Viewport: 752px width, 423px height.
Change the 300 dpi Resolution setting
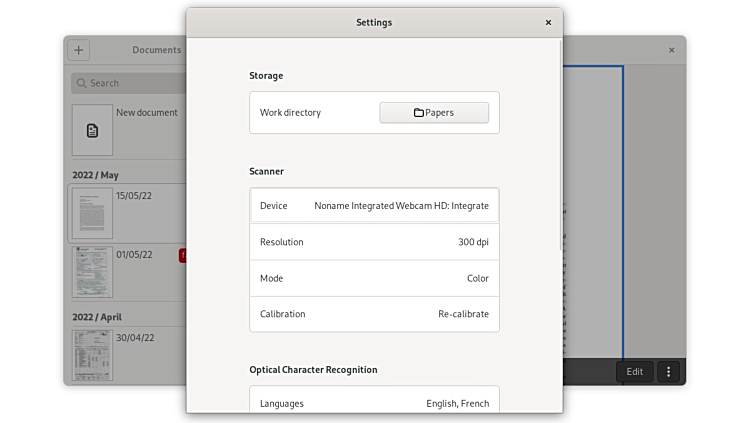(x=374, y=242)
